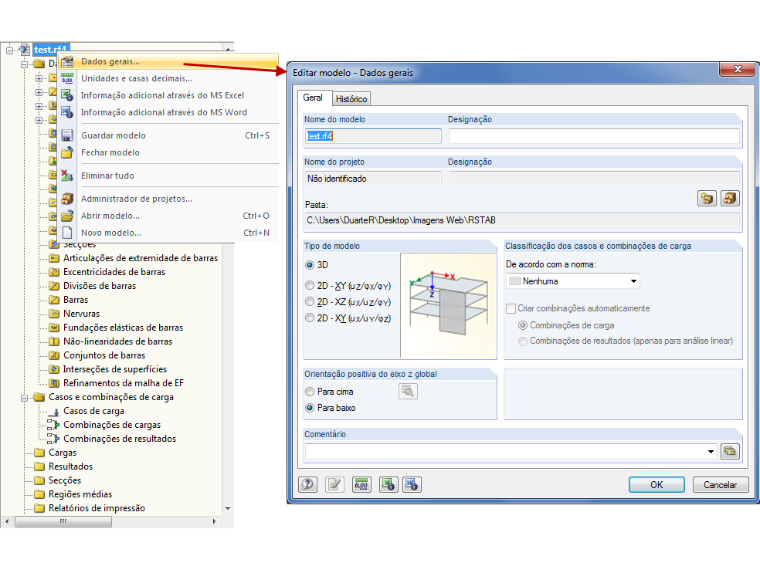Viewport: 760px width, 570px height.
Task: Click Dados gerais icon in context menu
Action: tap(67, 62)
